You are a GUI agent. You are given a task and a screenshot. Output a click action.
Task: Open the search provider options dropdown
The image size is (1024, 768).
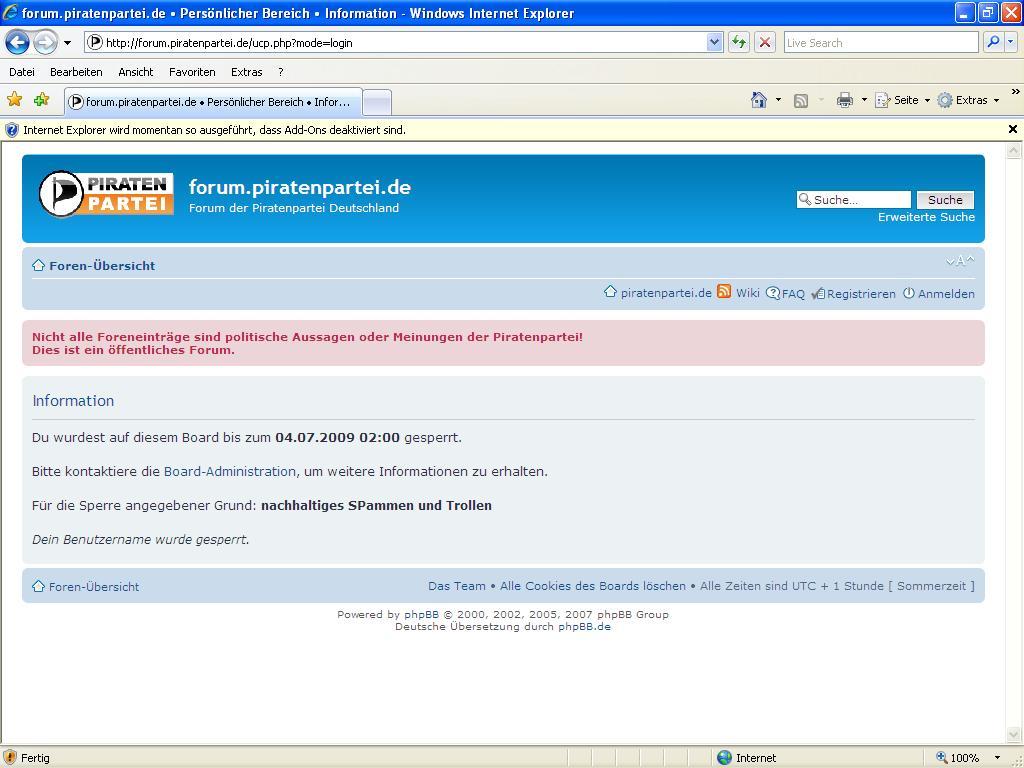pyautogui.click(x=1011, y=42)
